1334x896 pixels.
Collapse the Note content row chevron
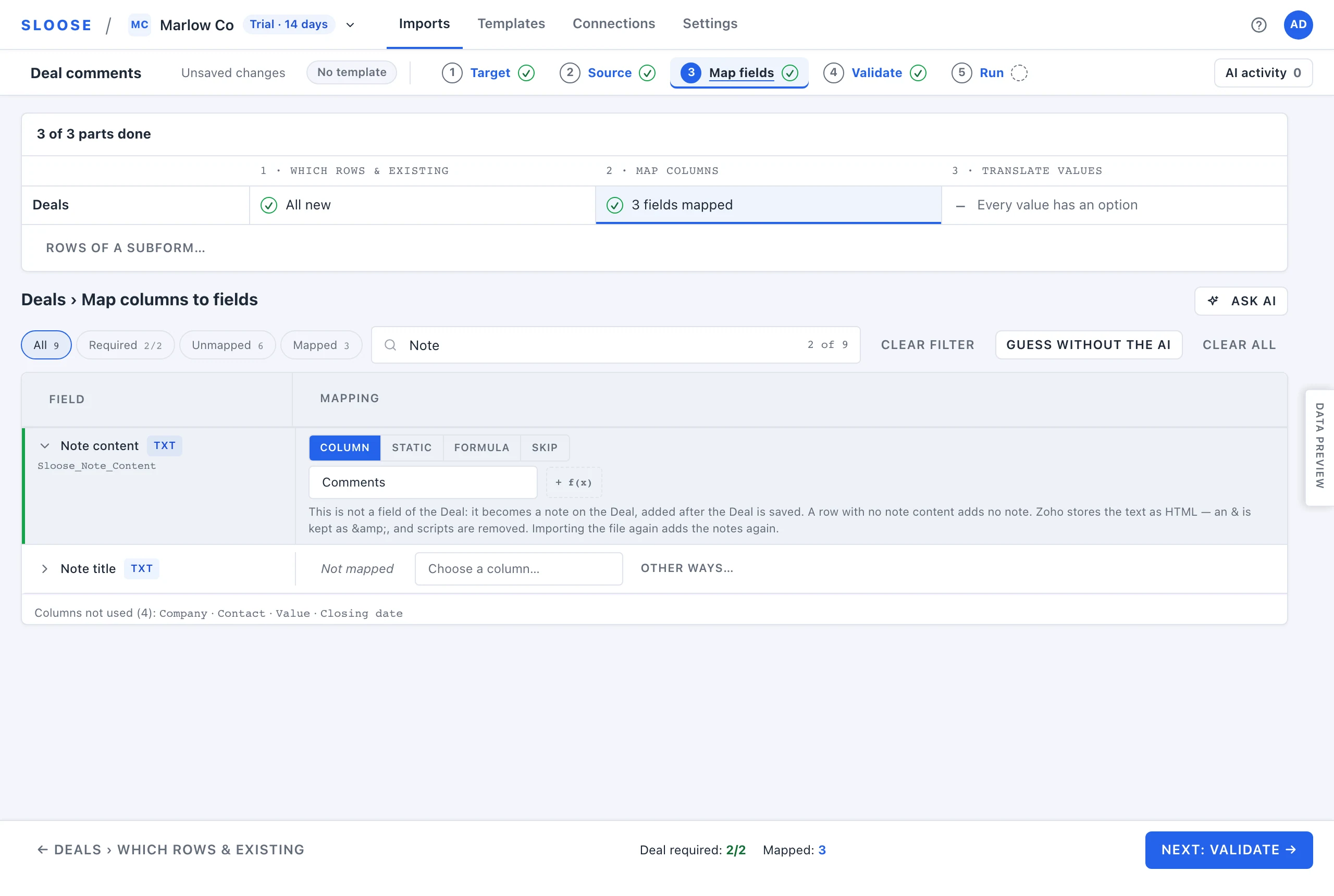[45, 446]
